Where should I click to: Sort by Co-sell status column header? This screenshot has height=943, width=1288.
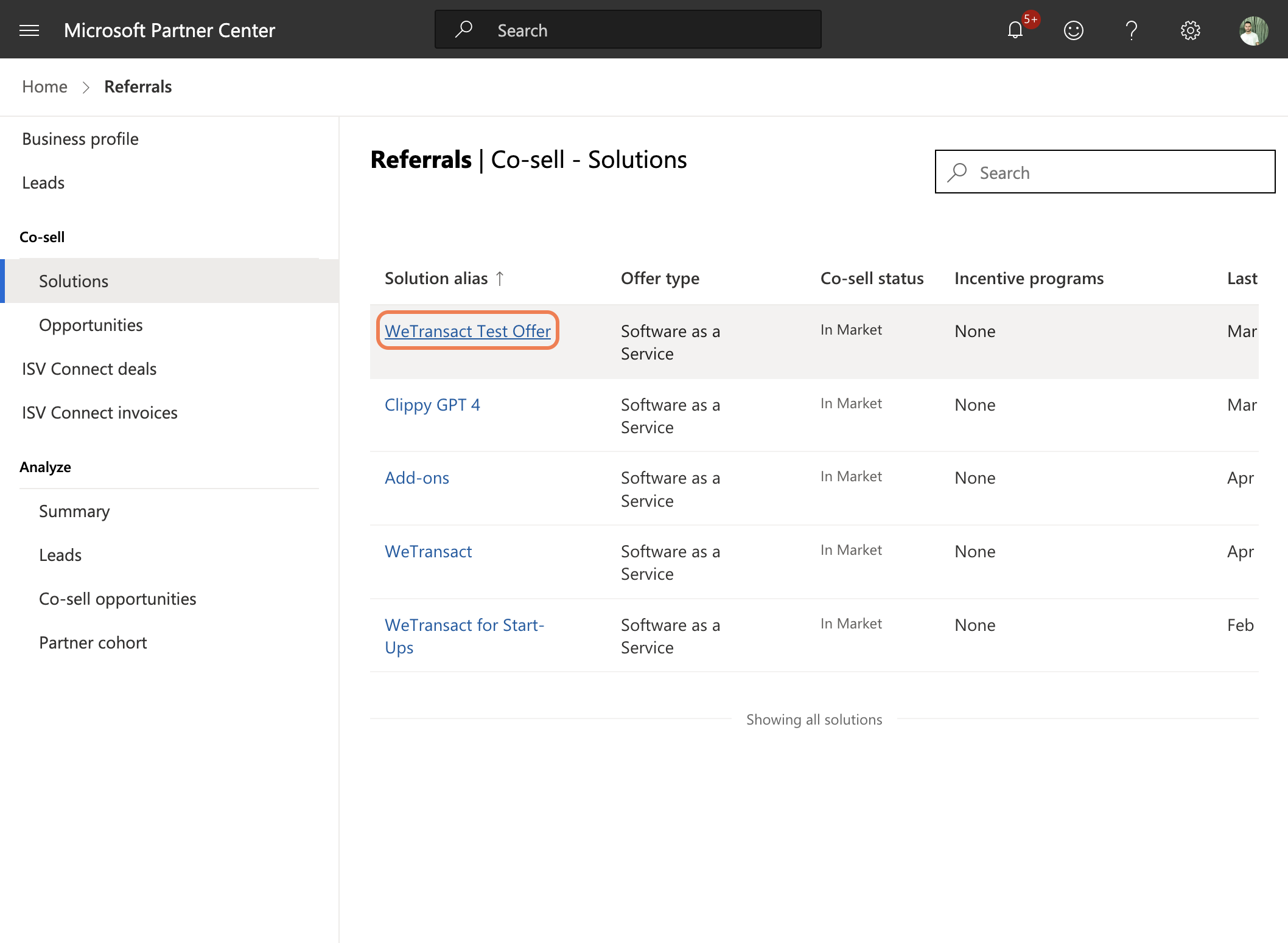pyautogui.click(x=872, y=278)
